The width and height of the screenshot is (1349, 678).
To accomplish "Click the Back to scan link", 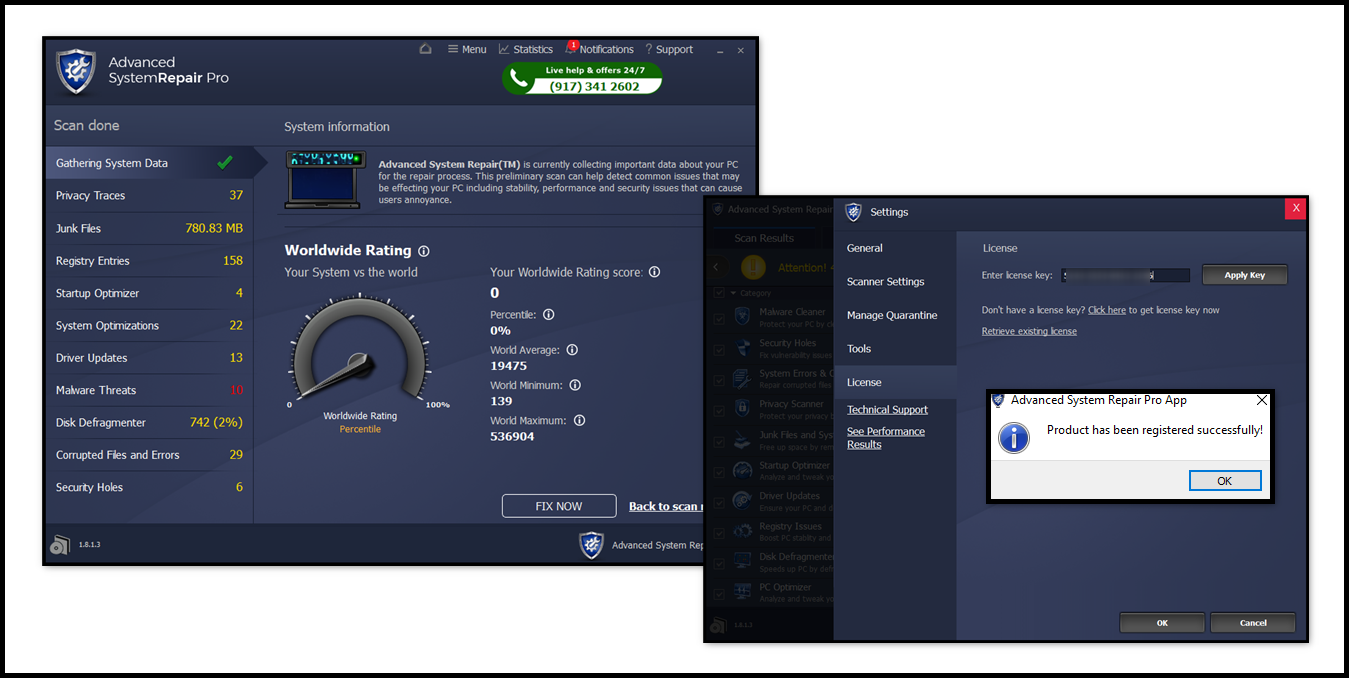I will click(x=665, y=506).
